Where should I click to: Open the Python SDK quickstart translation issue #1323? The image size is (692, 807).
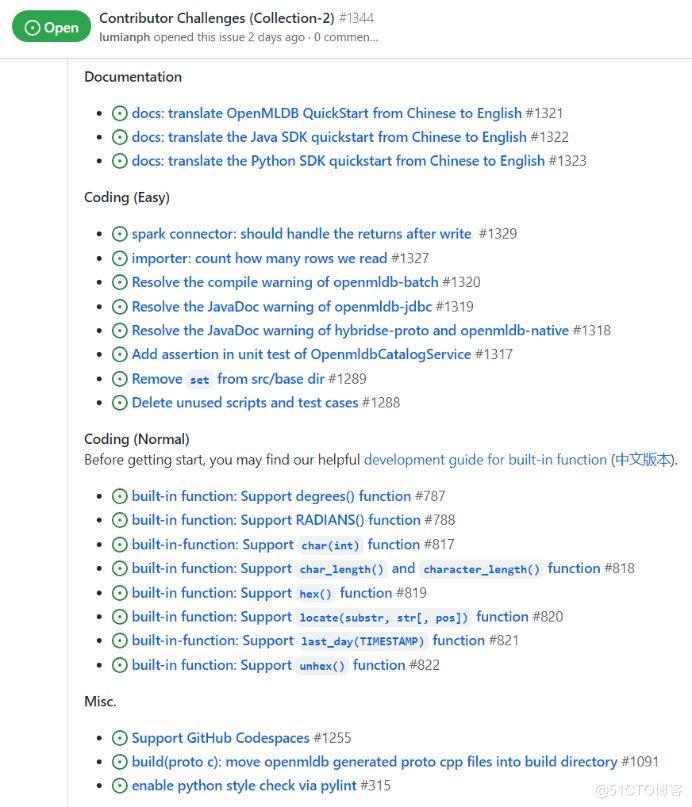coord(338,161)
